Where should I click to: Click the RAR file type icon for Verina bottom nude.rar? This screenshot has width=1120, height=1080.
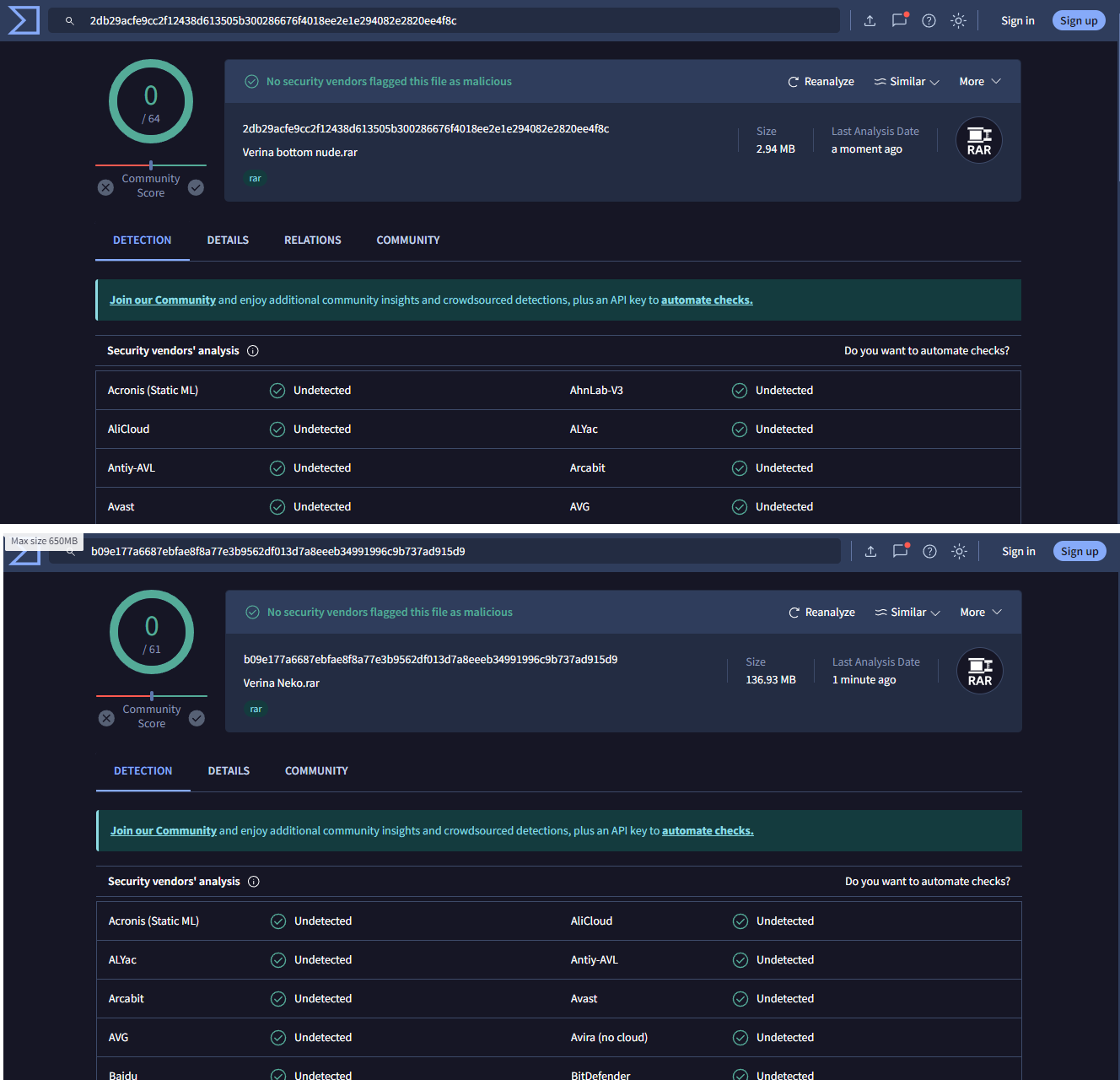tap(979, 140)
